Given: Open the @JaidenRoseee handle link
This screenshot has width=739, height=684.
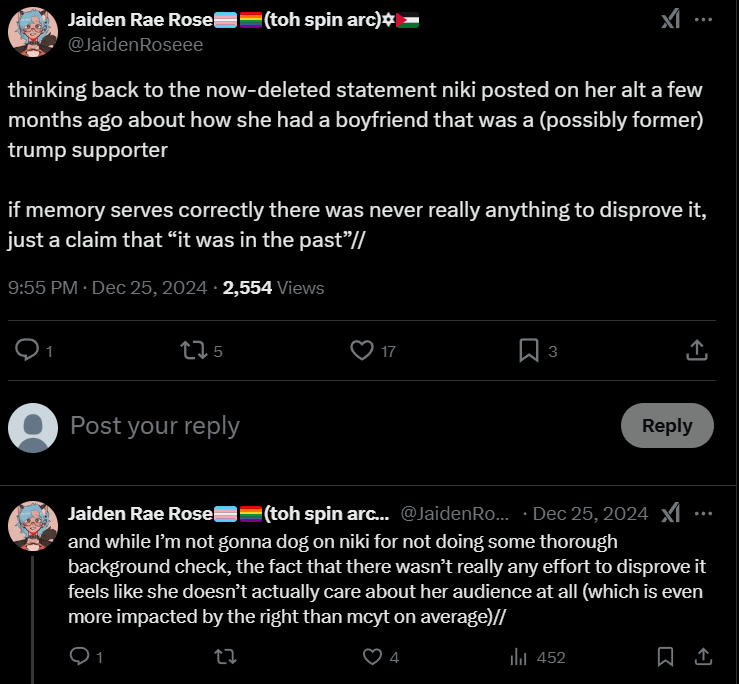Looking at the screenshot, I should (136, 44).
